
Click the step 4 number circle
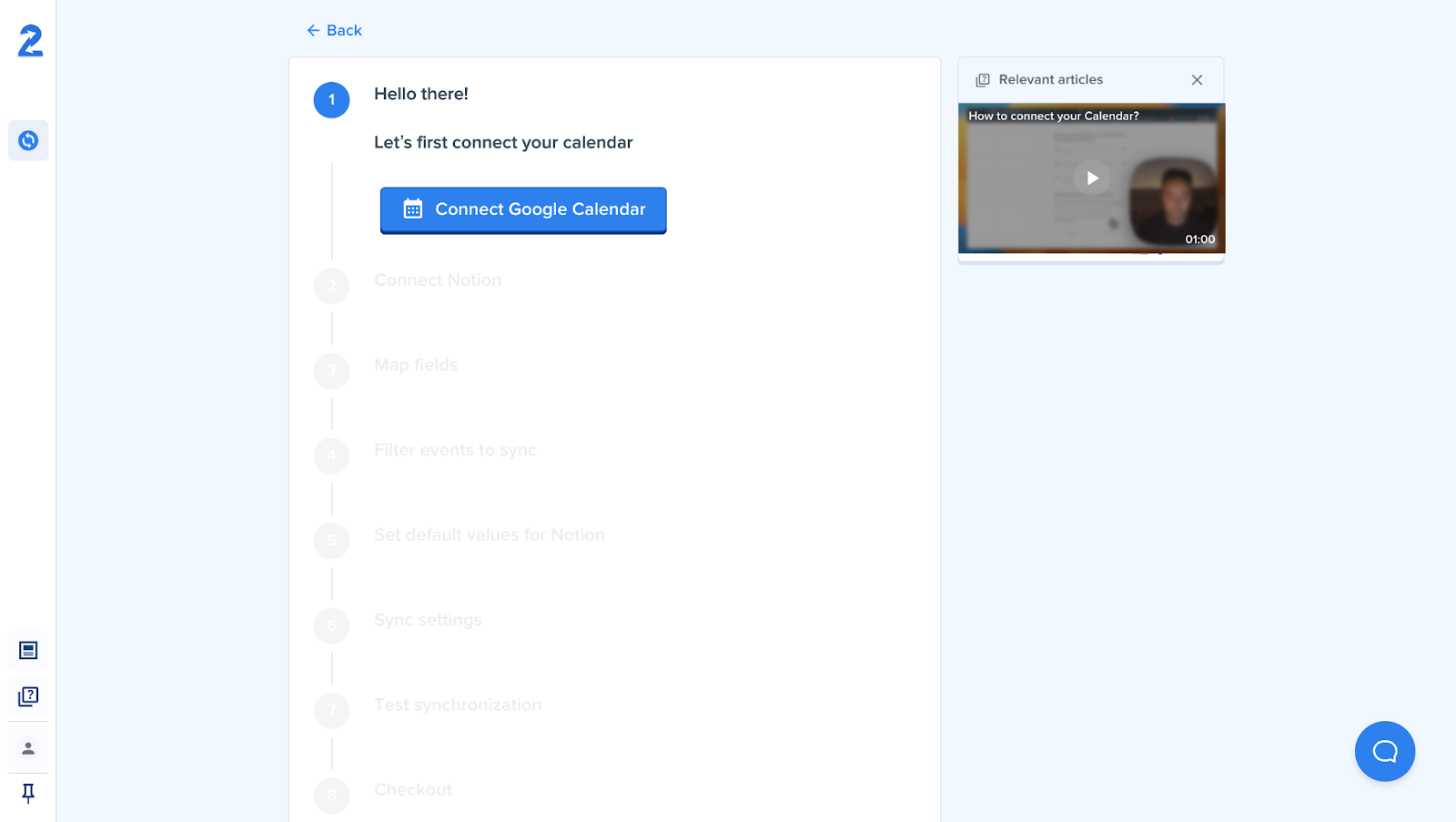pyautogui.click(x=331, y=456)
